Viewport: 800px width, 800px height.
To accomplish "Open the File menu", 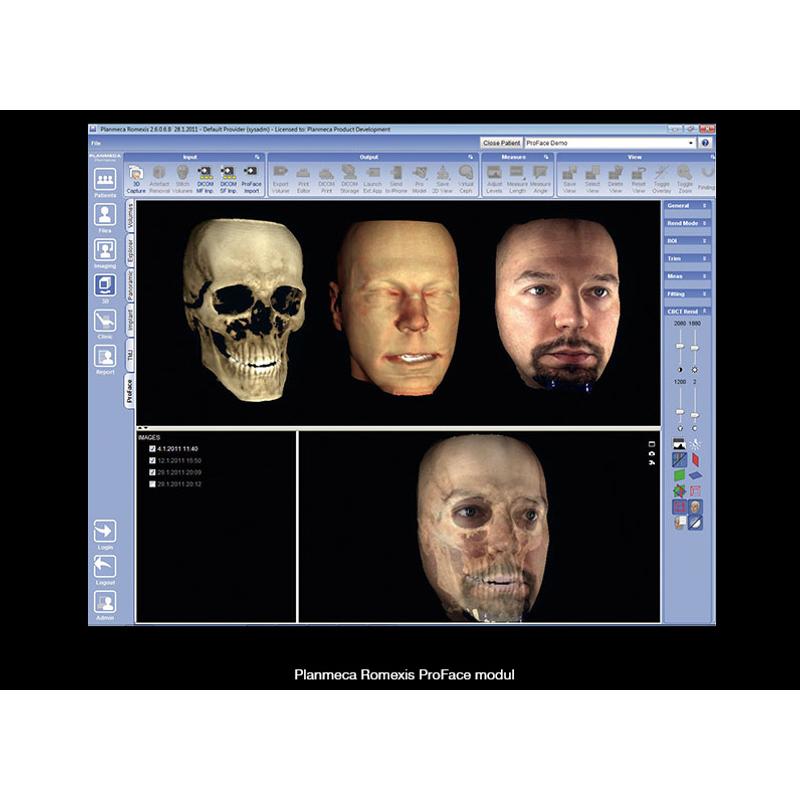I will [96, 143].
